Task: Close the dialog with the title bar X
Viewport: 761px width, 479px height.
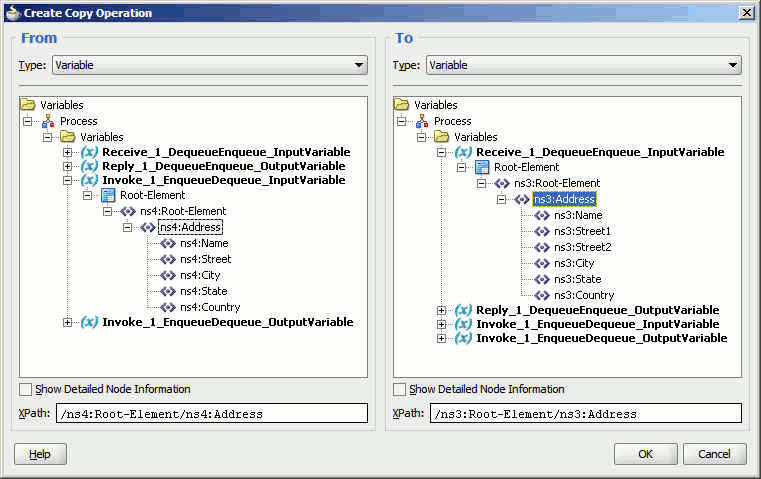Action: [x=746, y=13]
